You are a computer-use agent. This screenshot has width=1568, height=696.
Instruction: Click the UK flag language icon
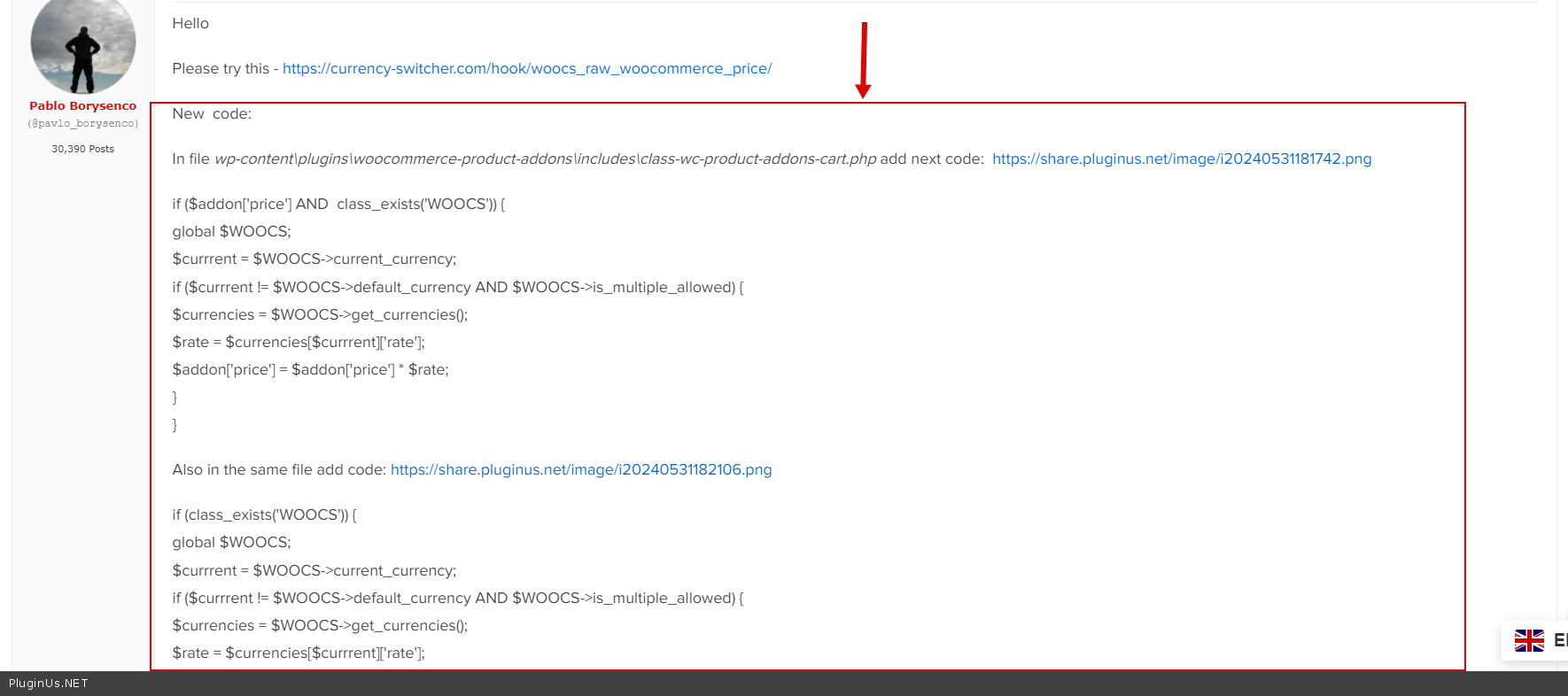coord(1529,640)
